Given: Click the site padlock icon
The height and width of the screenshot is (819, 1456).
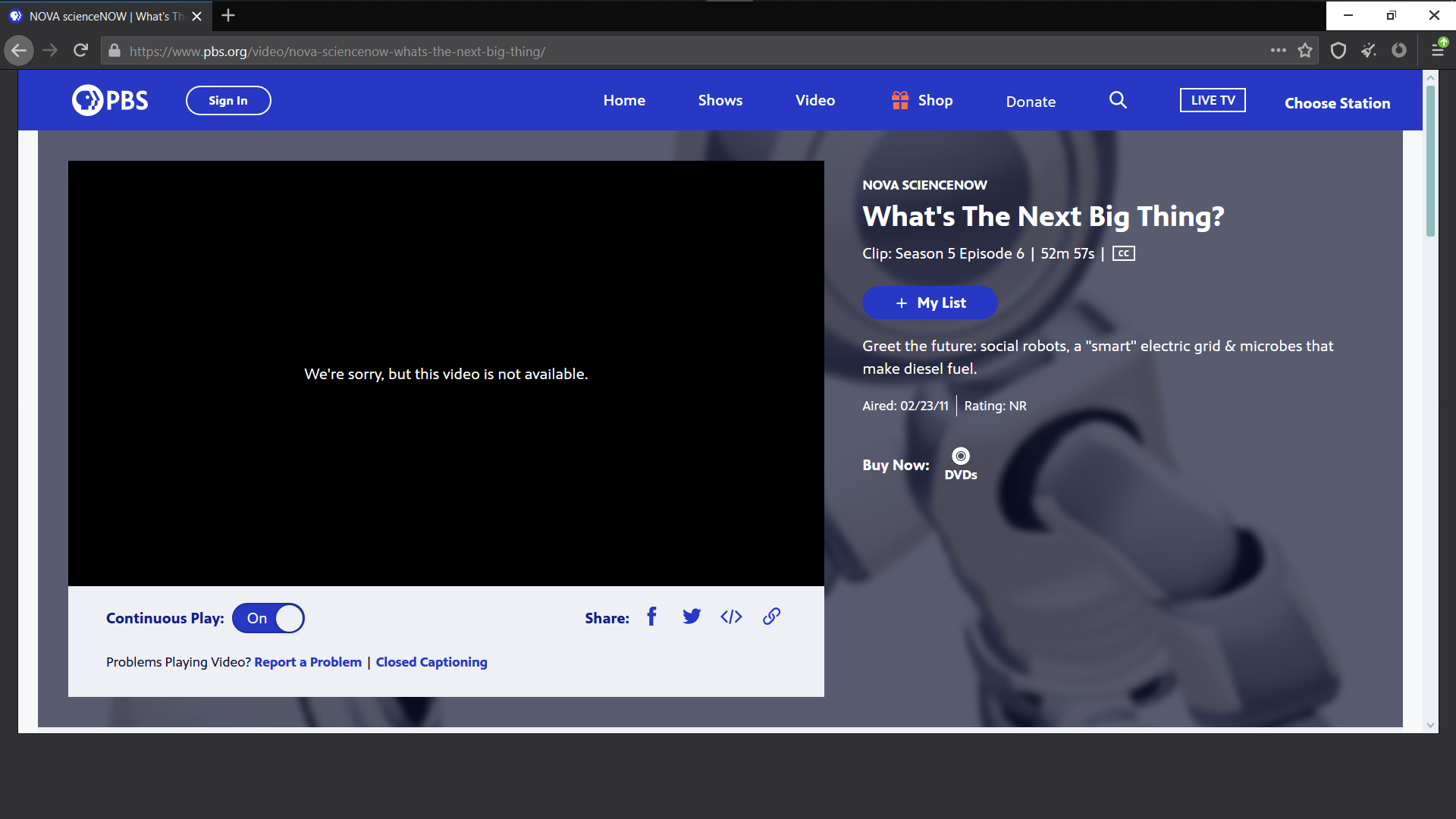Looking at the screenshot, I should (115, 51).
